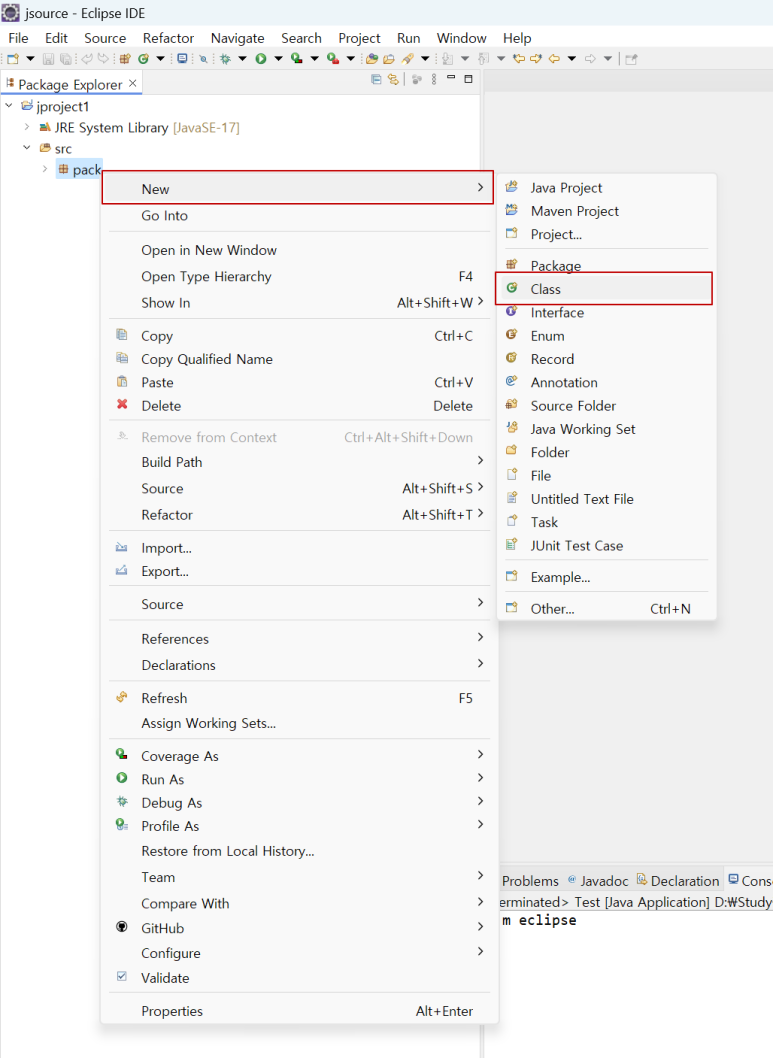
Task: Close the Package Explorer tab
Action: pyautogui.click(x=133, y=83)
